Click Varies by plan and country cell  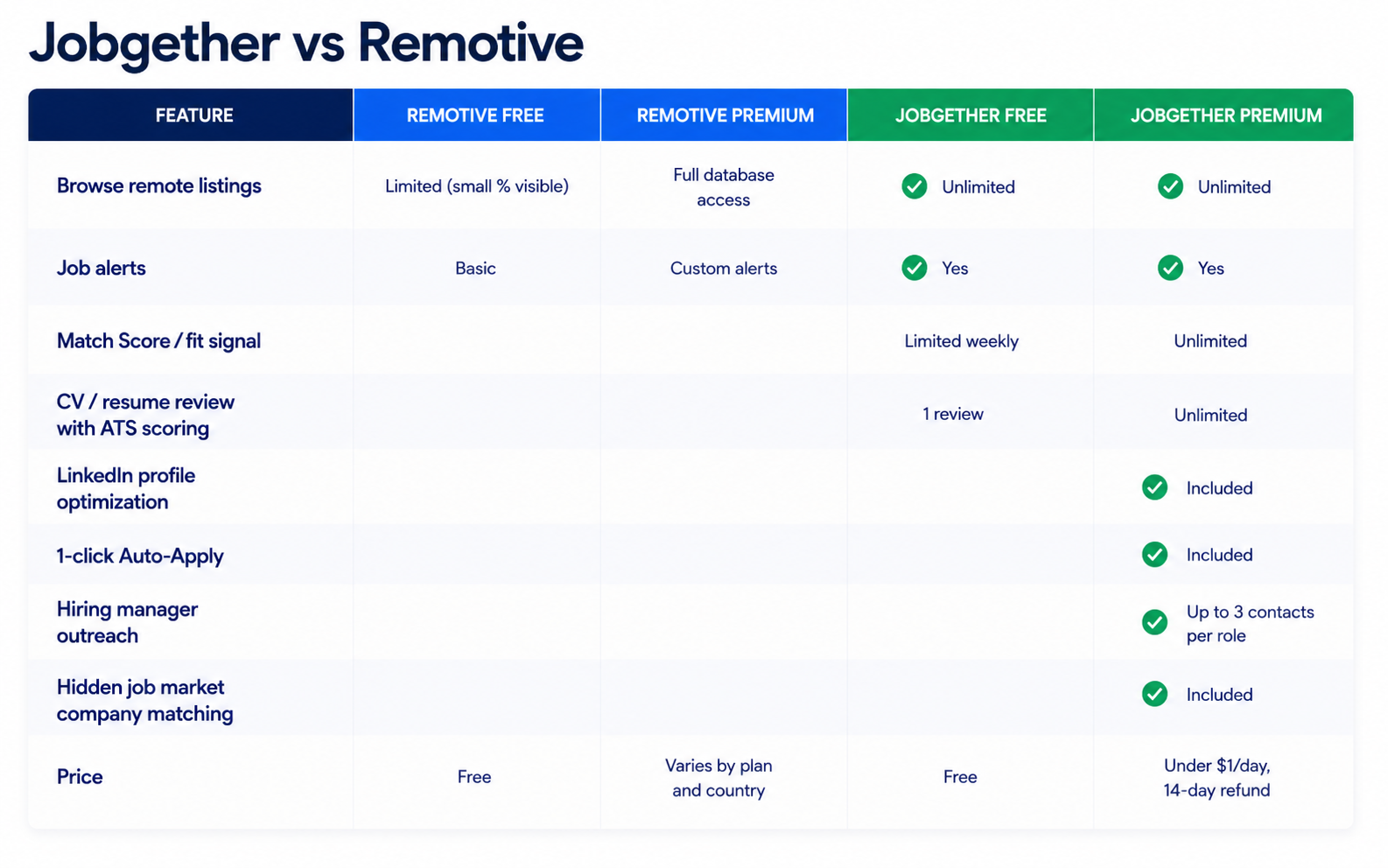(x=719, y=778)
